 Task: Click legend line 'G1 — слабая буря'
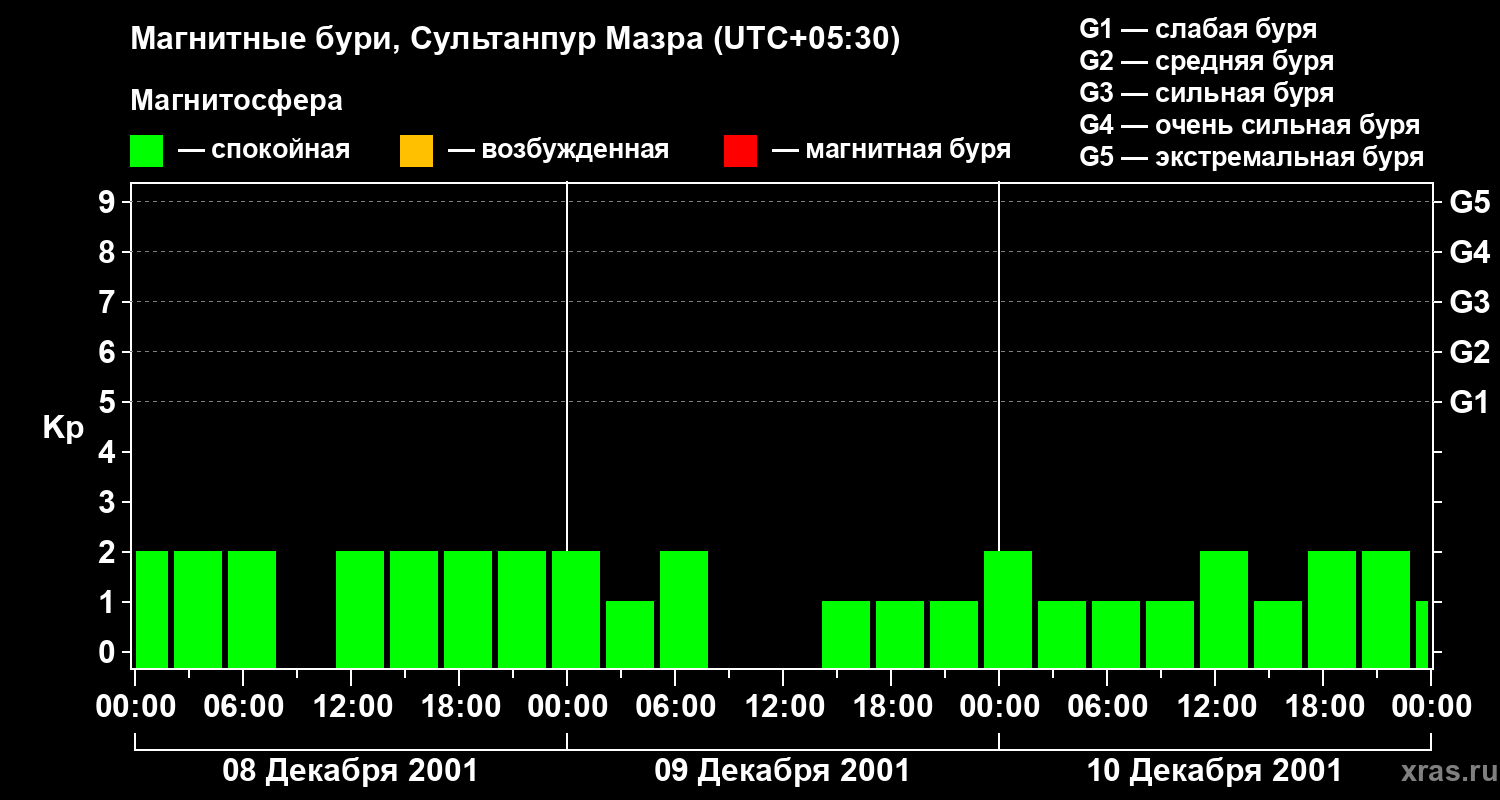coord(1198,29)
